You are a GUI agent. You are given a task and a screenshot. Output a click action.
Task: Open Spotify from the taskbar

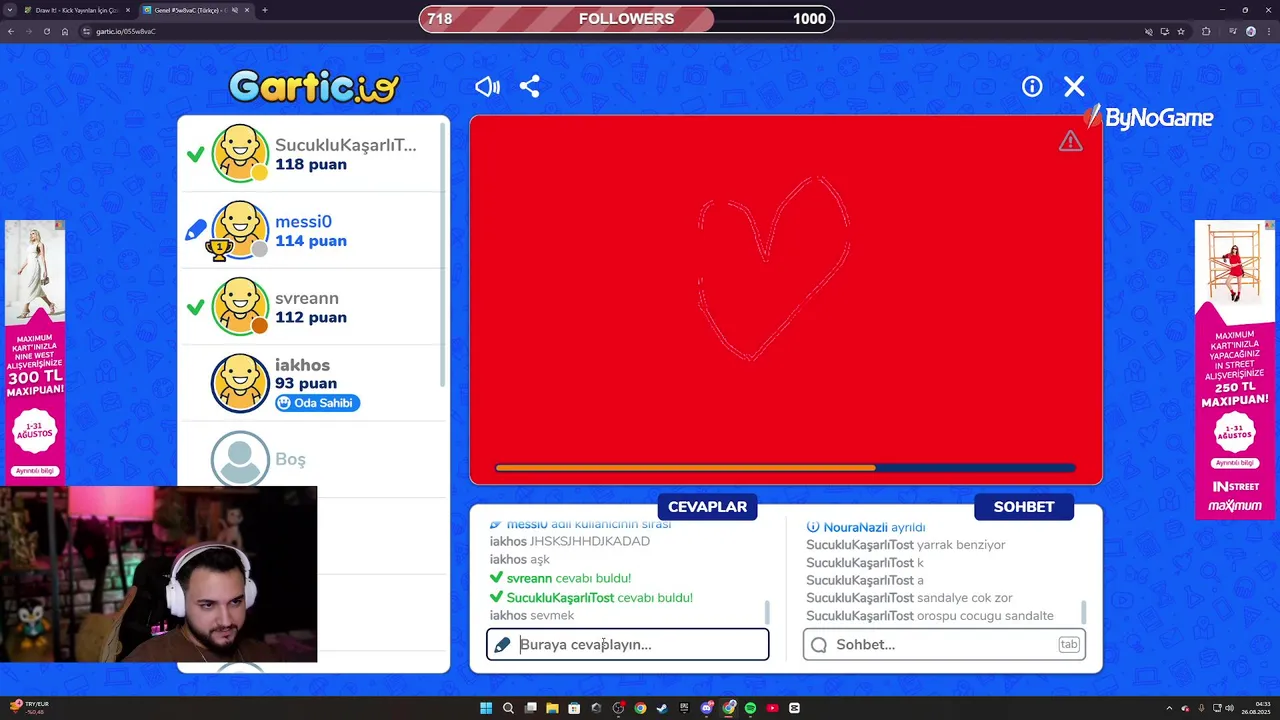[750, 708]
